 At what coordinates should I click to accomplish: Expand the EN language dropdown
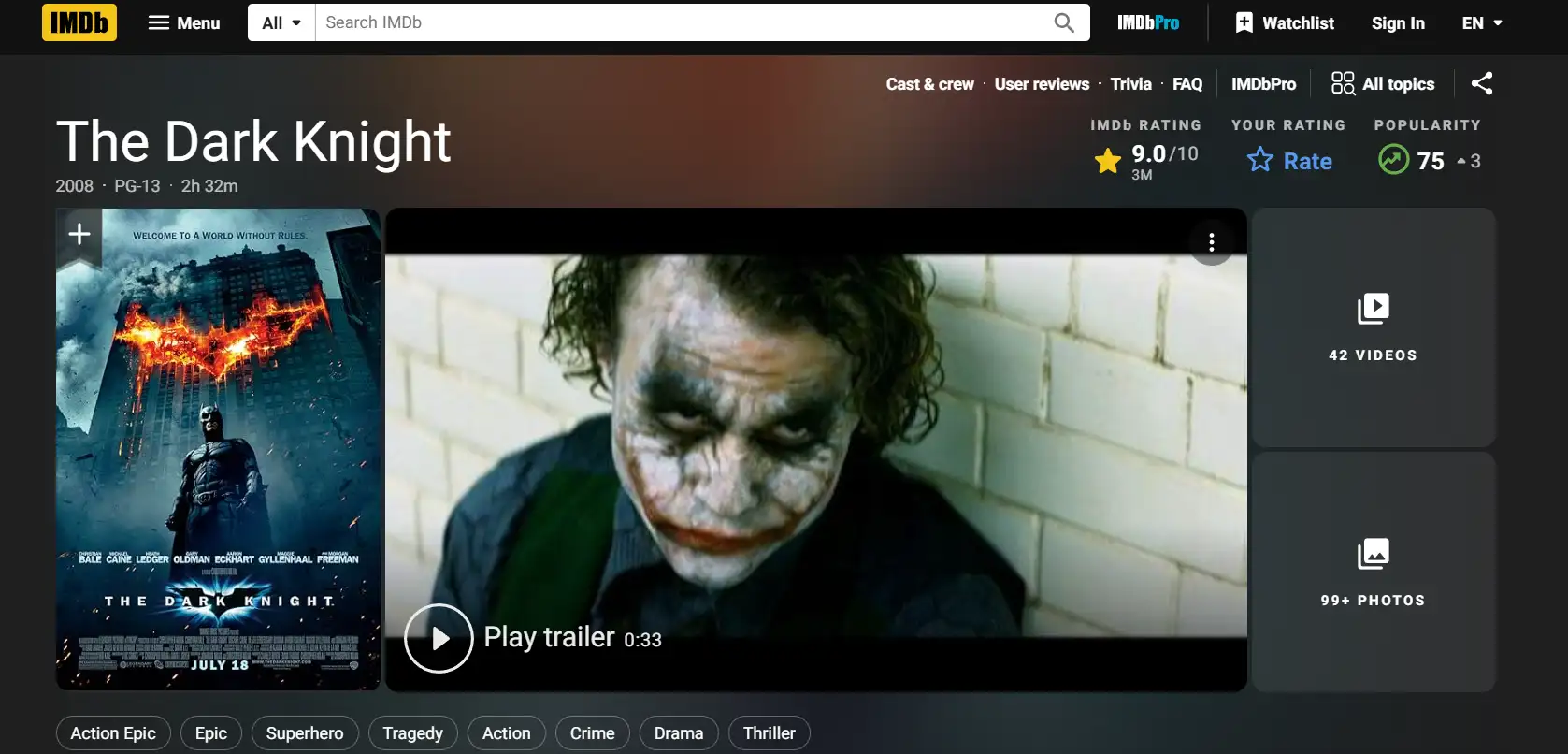coord(1482,22)
